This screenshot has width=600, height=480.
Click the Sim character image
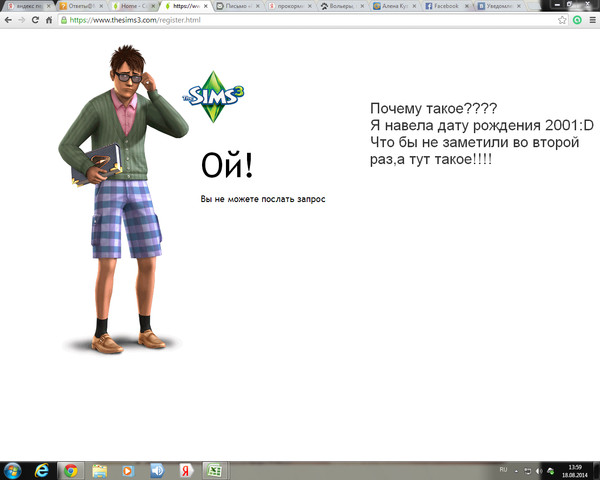123,199
